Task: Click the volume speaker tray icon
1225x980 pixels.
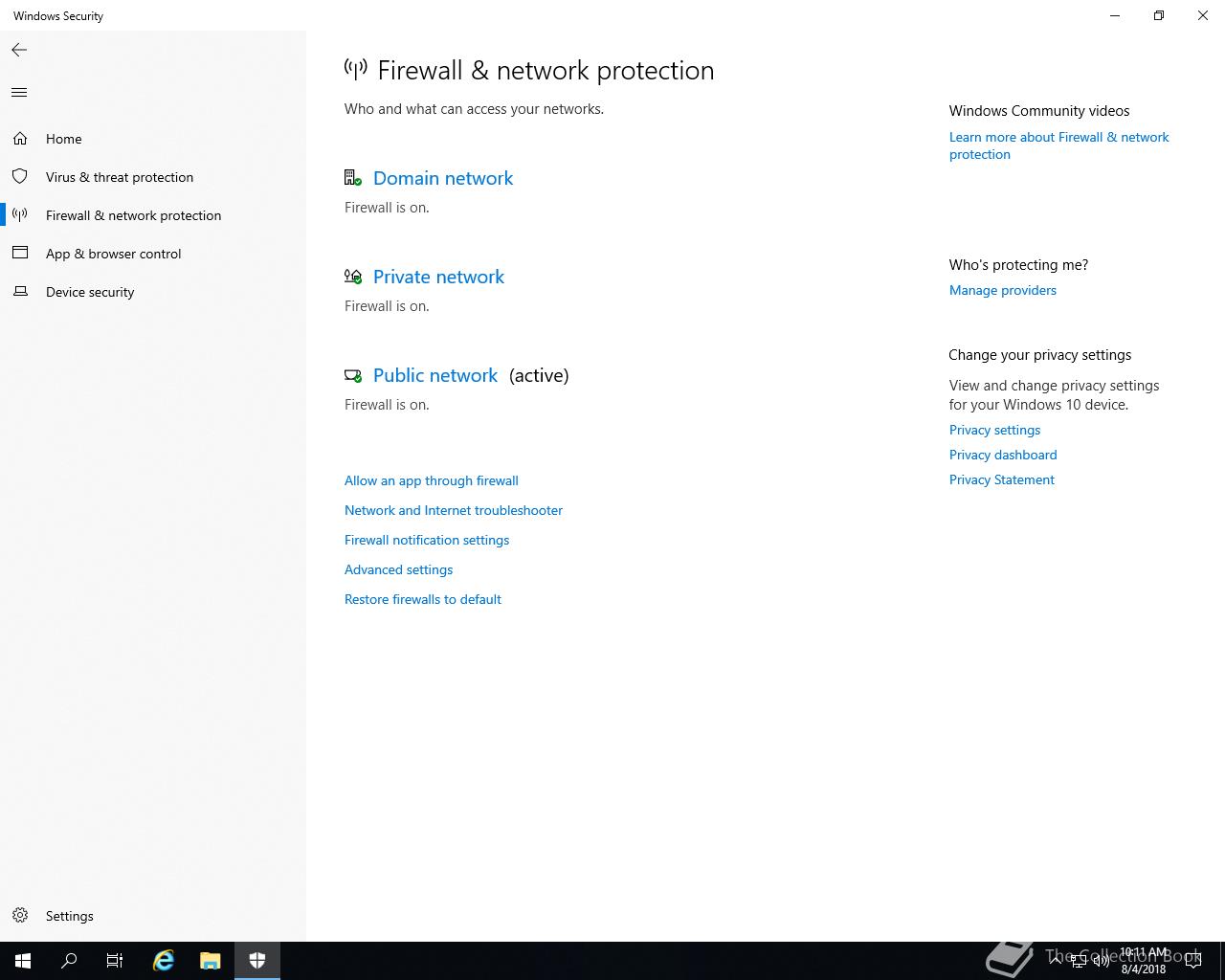Action: tap(1101, 961)
